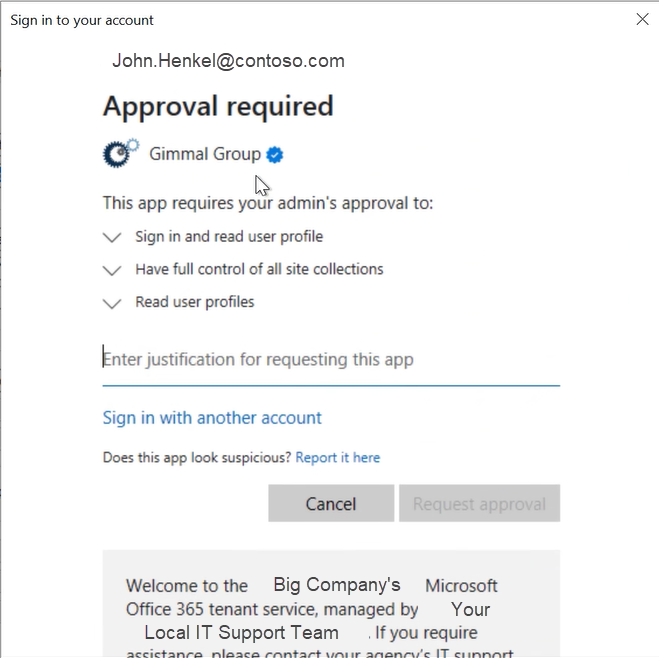Click the Gimmal Group publisher name
The image size is (659, 658).
pos(205,154)
